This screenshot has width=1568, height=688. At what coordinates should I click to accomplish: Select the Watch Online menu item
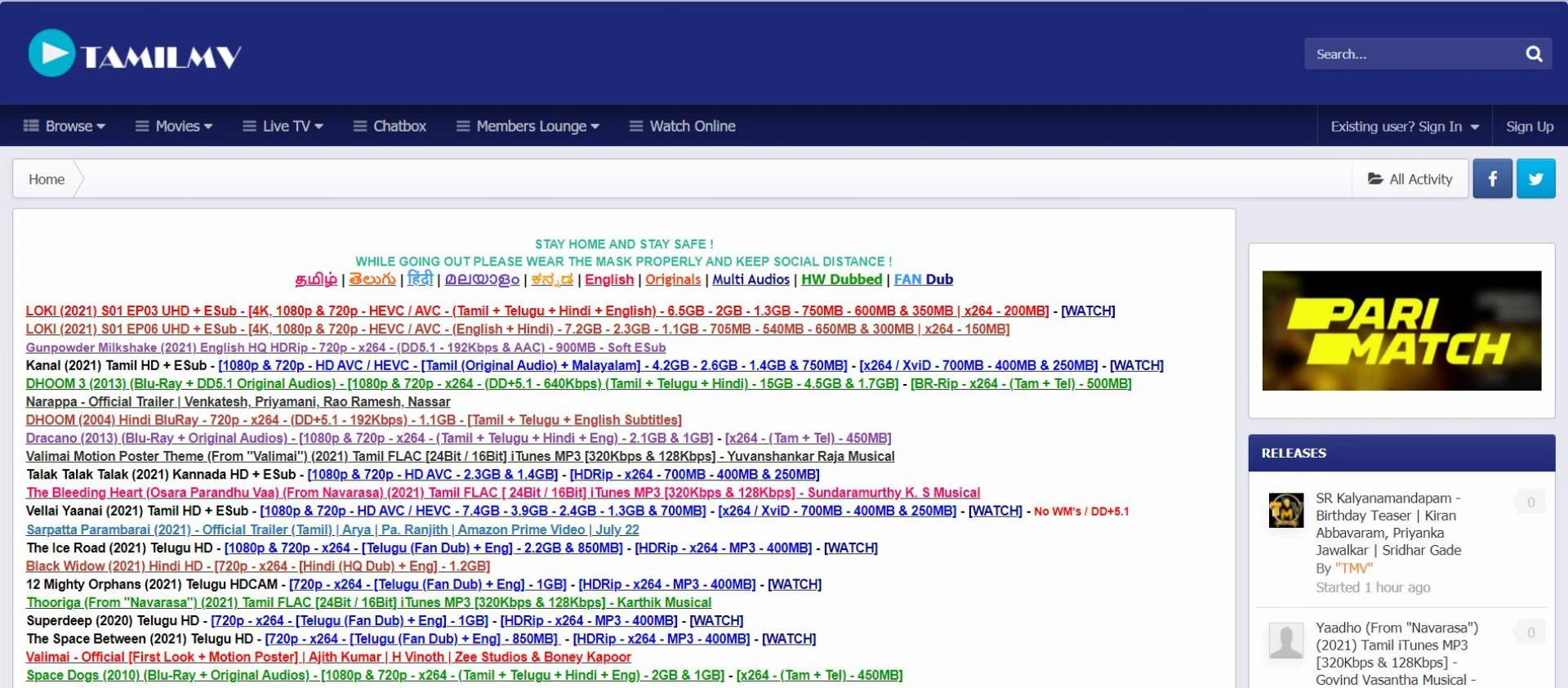click(x=683, y=126)
